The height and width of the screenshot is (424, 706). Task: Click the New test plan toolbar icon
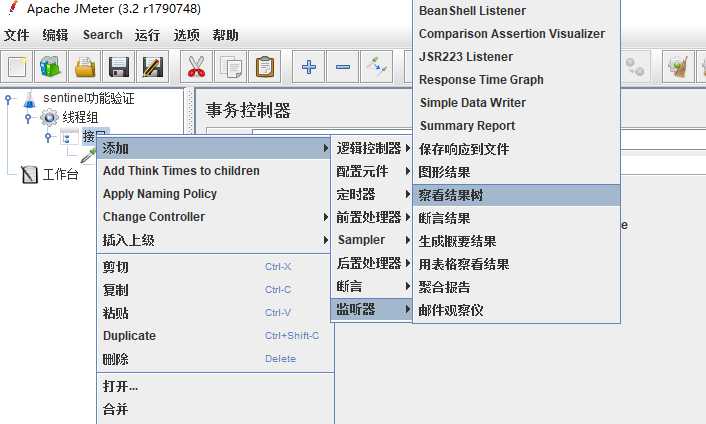coord(17,67)
